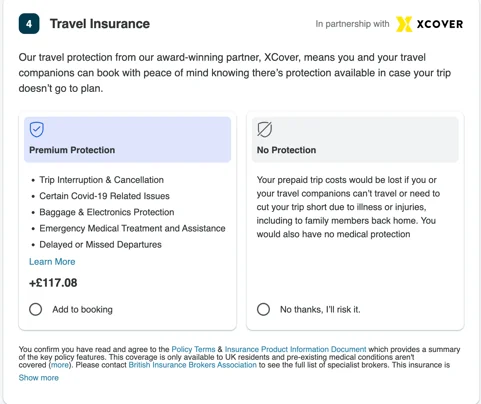The image size is (481, 404).
Task: Click the Add to booking label text
Action: [82, 310]
